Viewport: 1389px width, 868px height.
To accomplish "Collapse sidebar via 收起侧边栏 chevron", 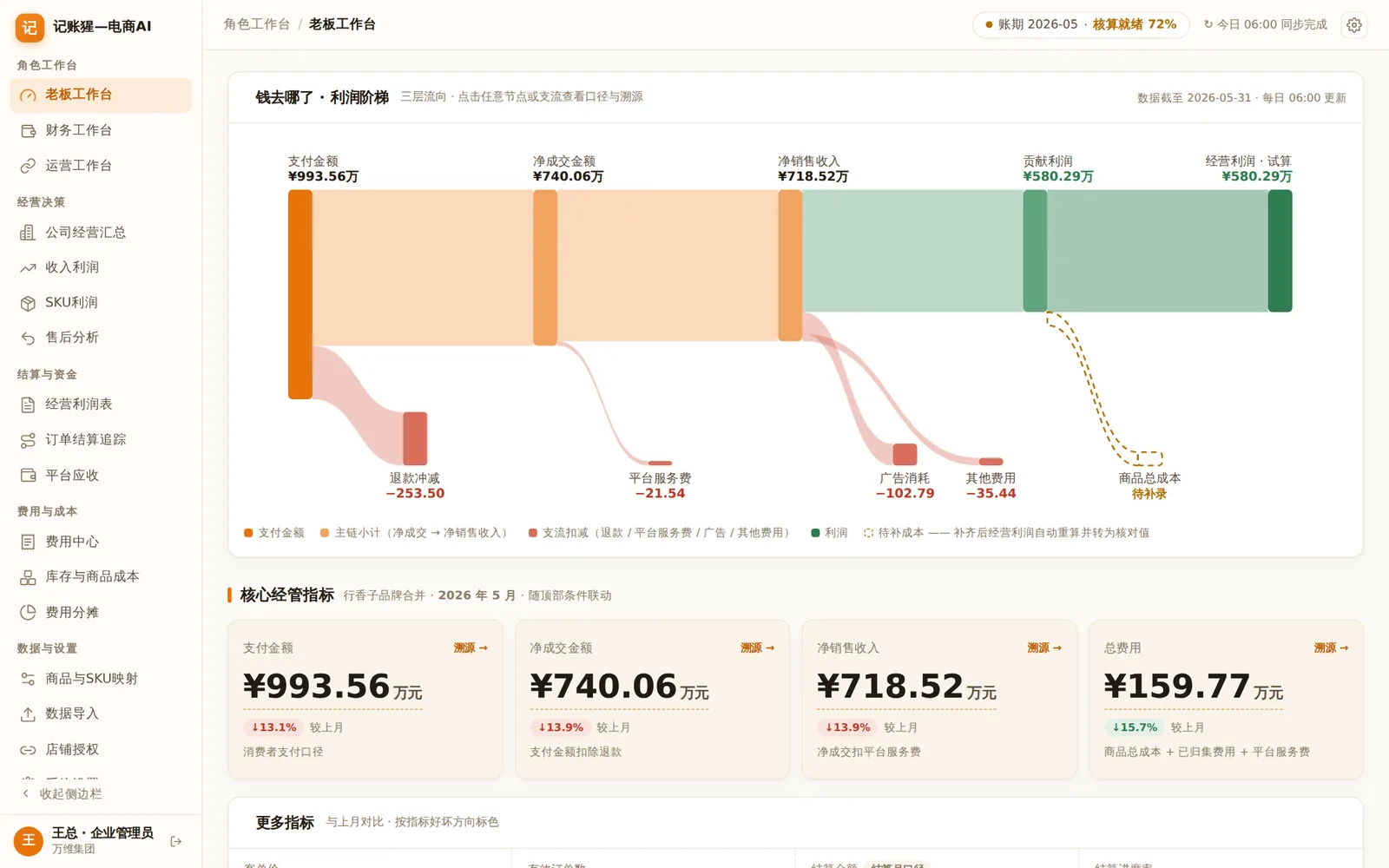I will 26,793.
